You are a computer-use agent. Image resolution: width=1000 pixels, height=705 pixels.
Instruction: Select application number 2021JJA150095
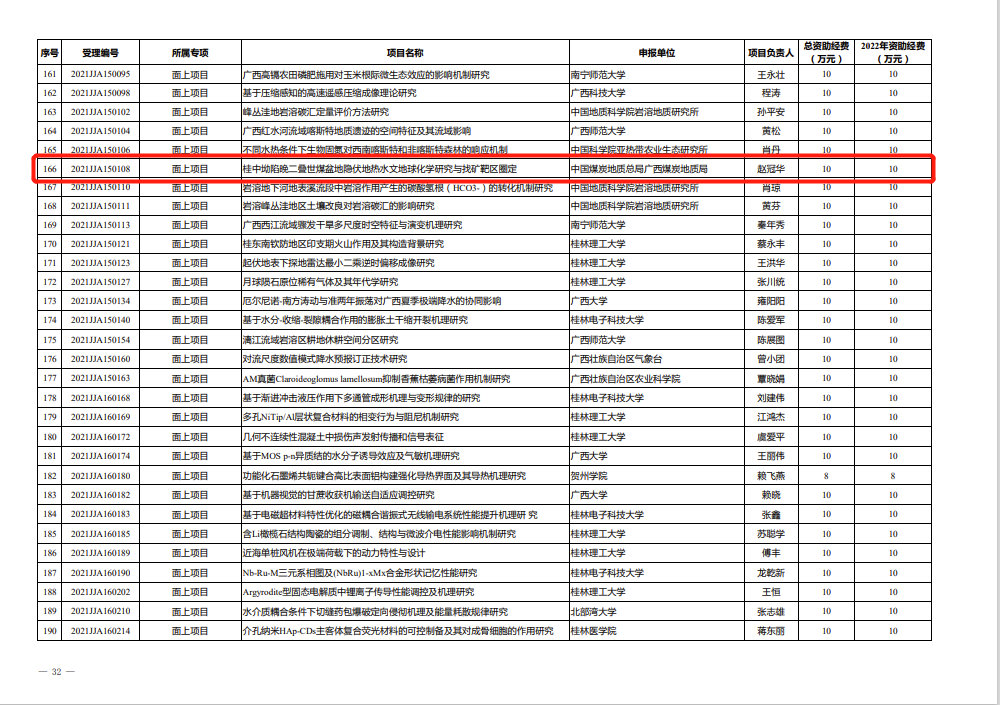click(100, 75)
